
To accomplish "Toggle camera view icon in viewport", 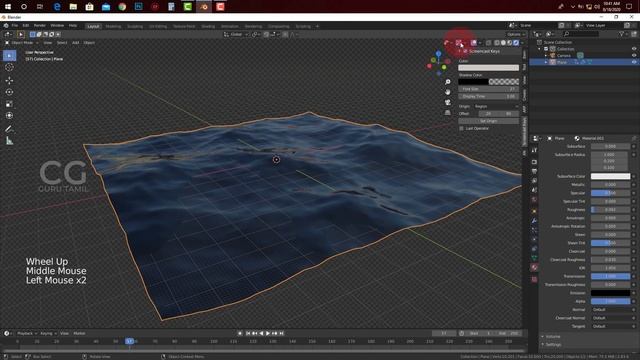I will pos(447,102).
